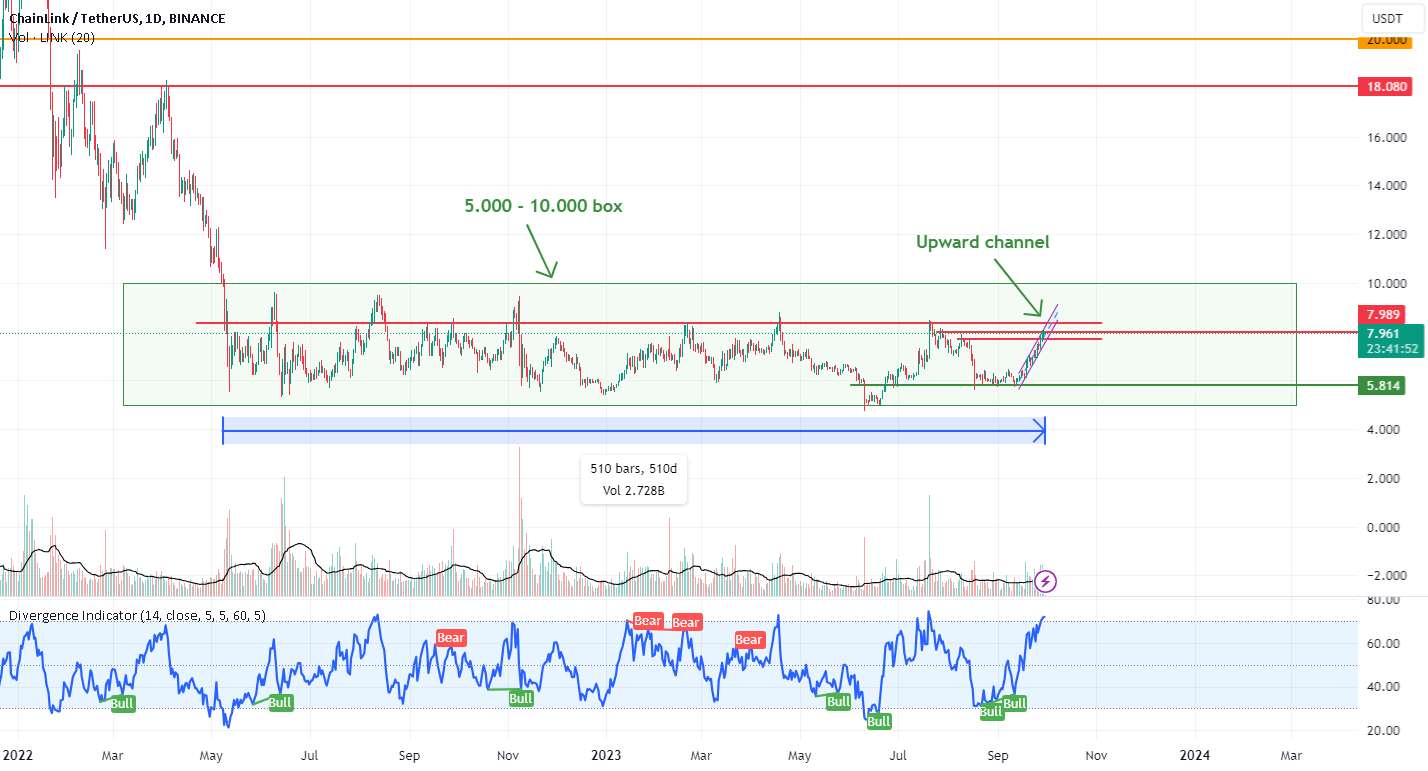Click the red 18.080 price label
The height and width of the screenshot is (771, 1428).
(x=1387, y=87)
